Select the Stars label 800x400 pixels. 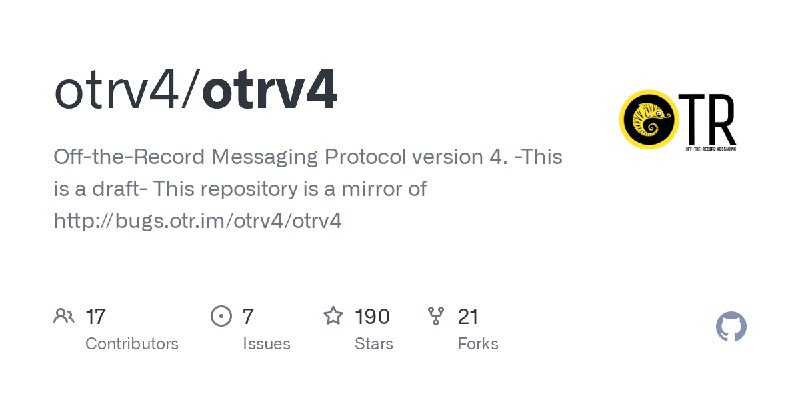tap(374, 343)
